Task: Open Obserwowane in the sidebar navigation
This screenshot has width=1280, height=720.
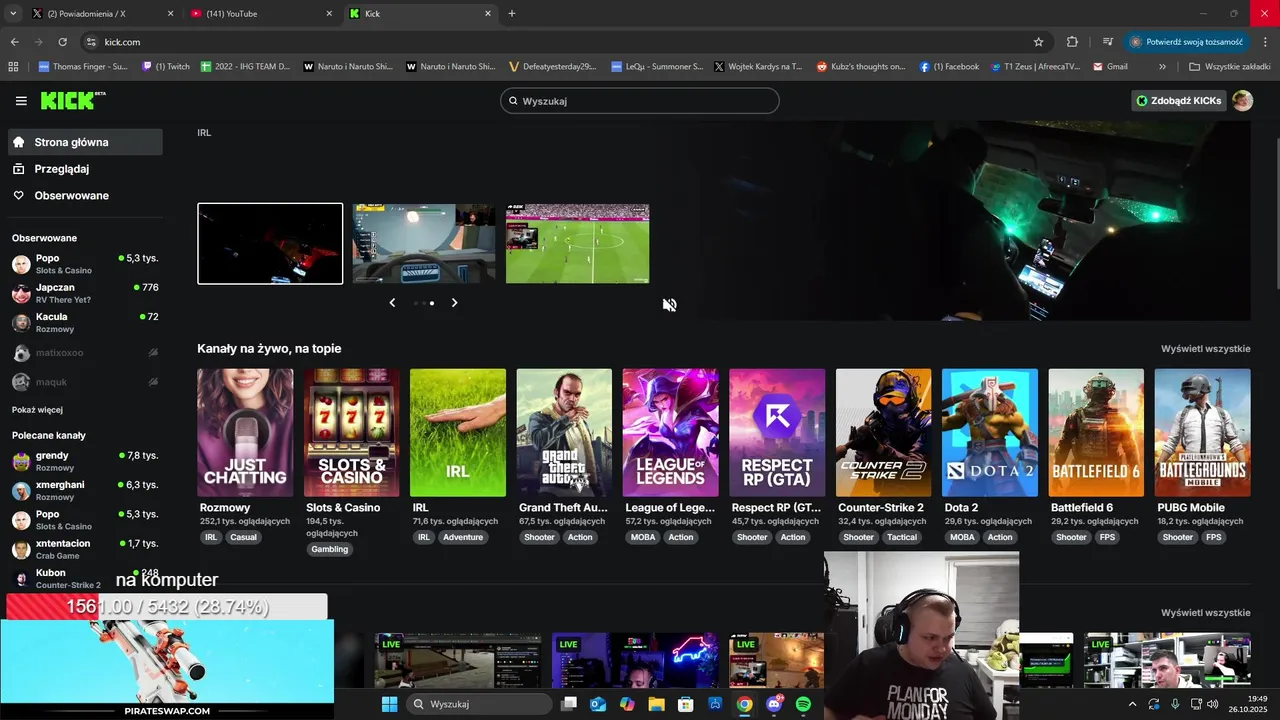Action: [x=85, y=196]
